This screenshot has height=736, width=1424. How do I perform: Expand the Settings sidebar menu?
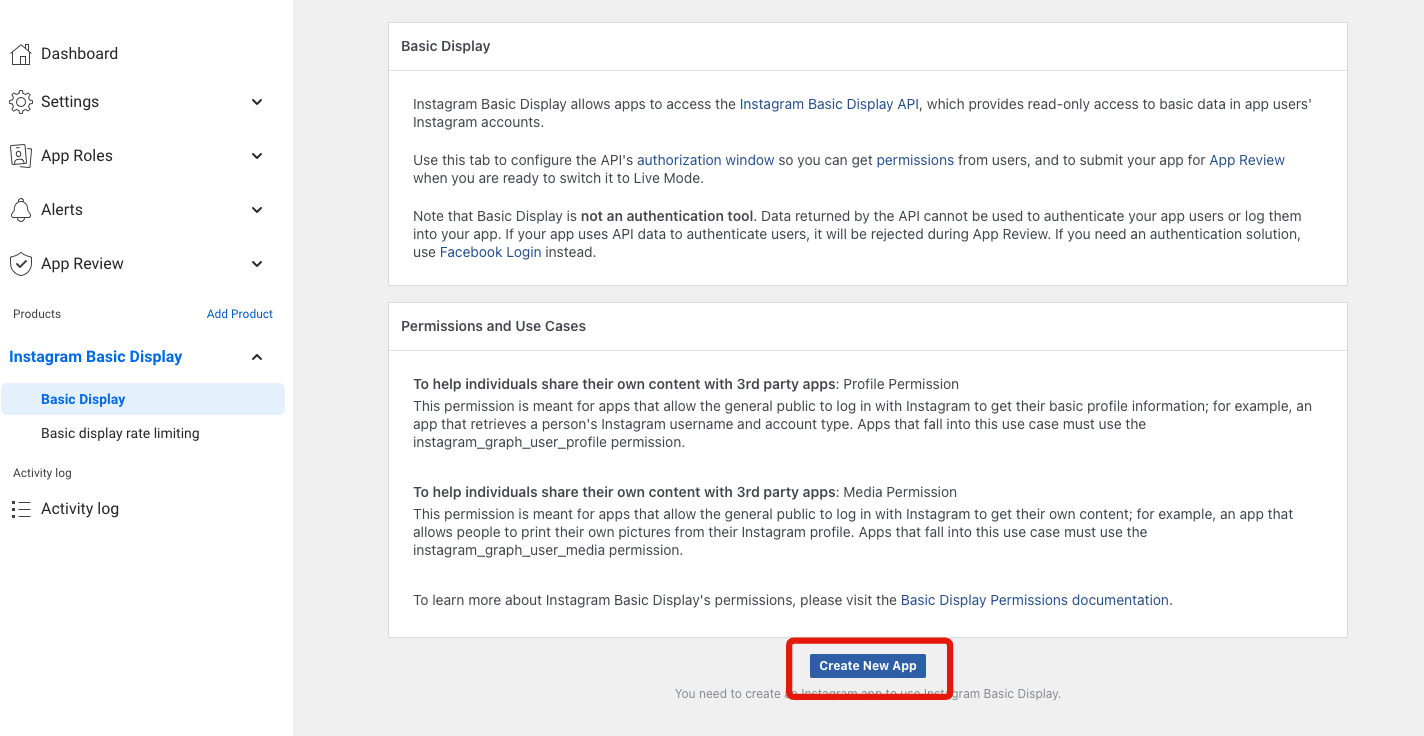click(x=257, y=101)
